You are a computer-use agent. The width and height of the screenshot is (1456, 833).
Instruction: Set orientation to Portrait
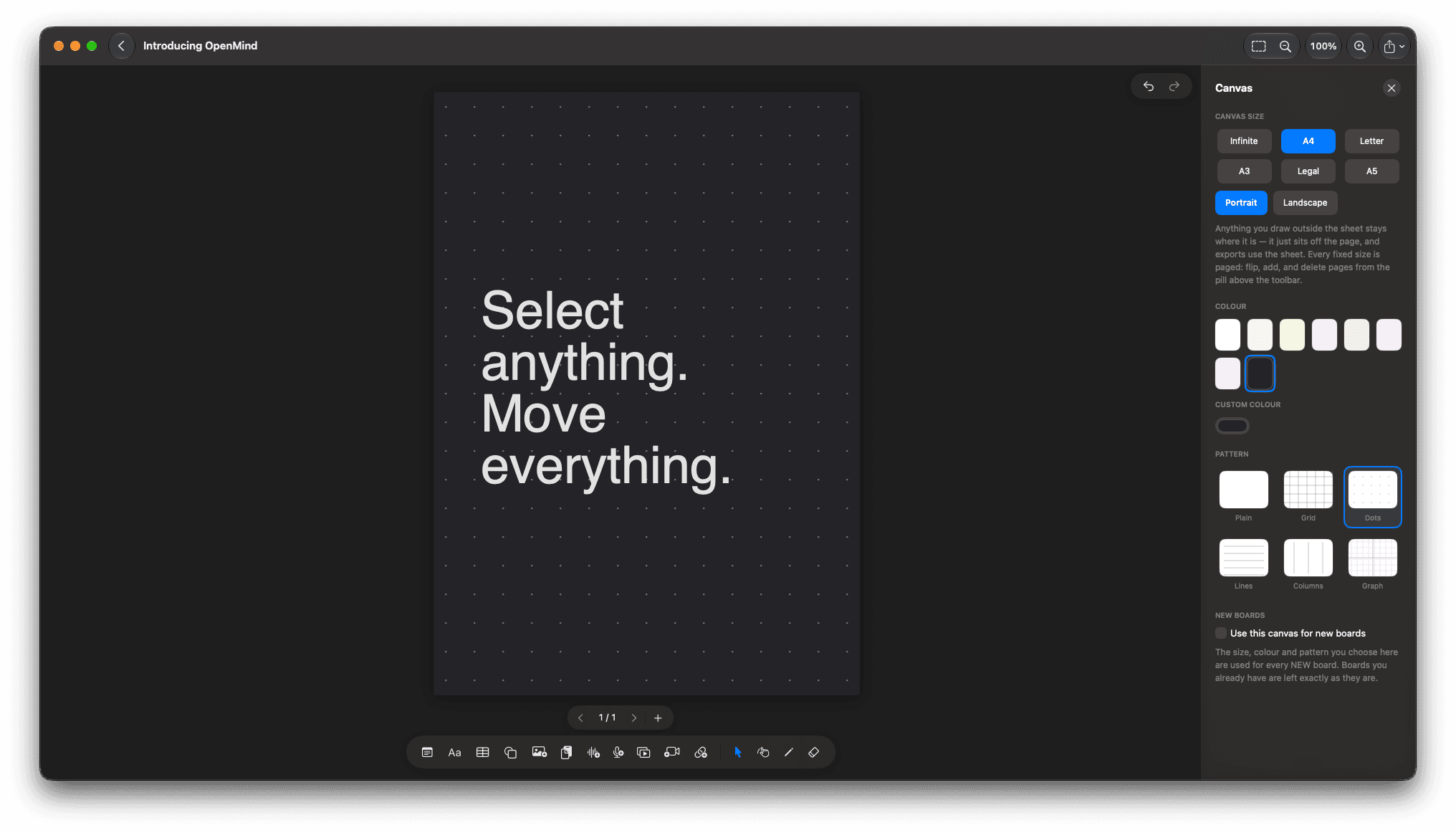click(x=1241, y=203)
